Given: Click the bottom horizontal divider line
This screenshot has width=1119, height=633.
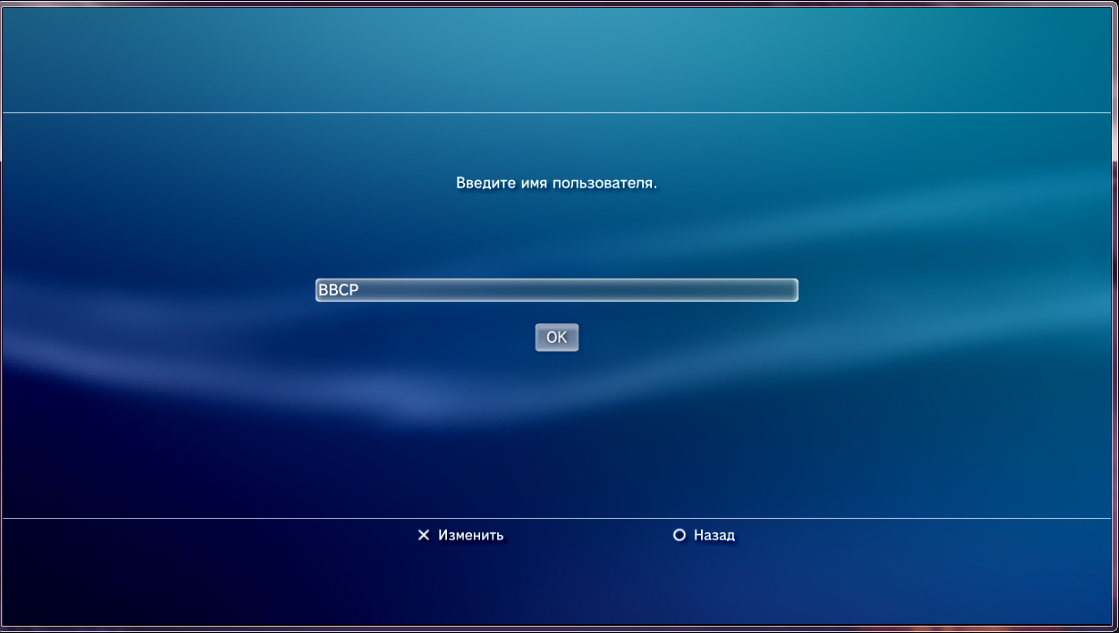Looking at the screenshot, I should [556, 518].
